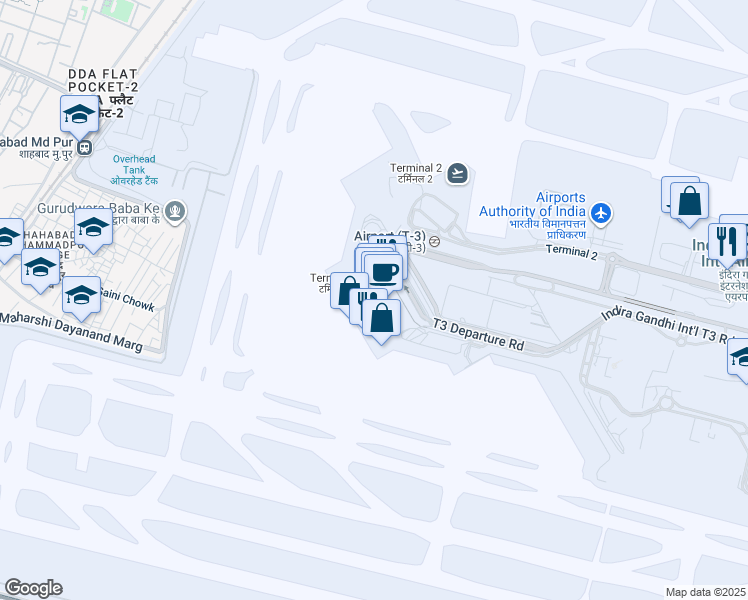The width and height of the screenshot is (748, 600).
Task: Click the Map data ©2025 attribution
Action: 705,592
